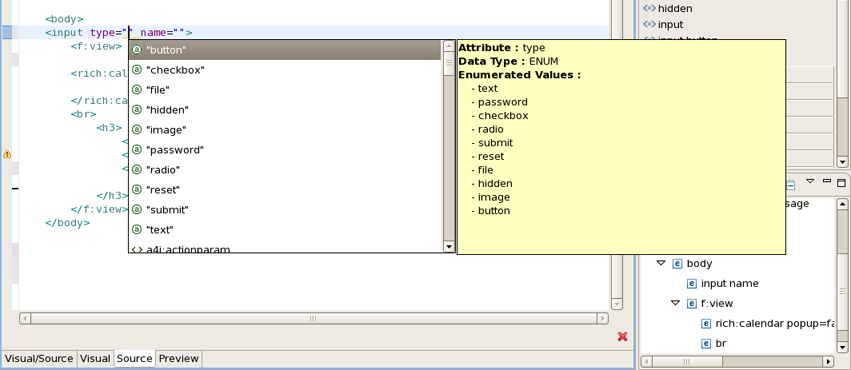Screen dimensions: 851x370
Task: Click the proposal list scrollbar thumb
Action: point(449,62)
